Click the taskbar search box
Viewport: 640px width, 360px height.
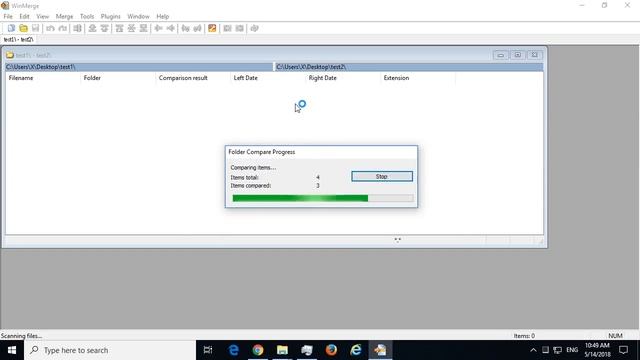[x=110, y=350]
